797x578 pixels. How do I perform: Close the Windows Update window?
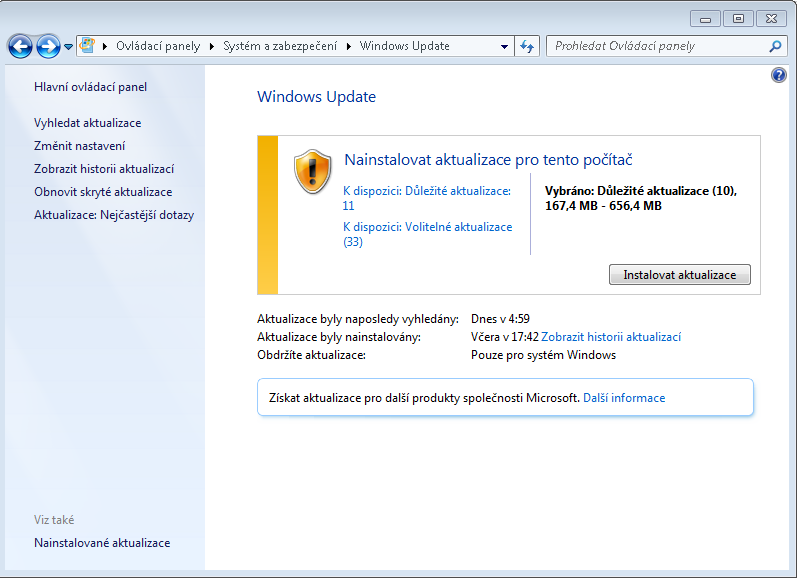pos(771,19)
